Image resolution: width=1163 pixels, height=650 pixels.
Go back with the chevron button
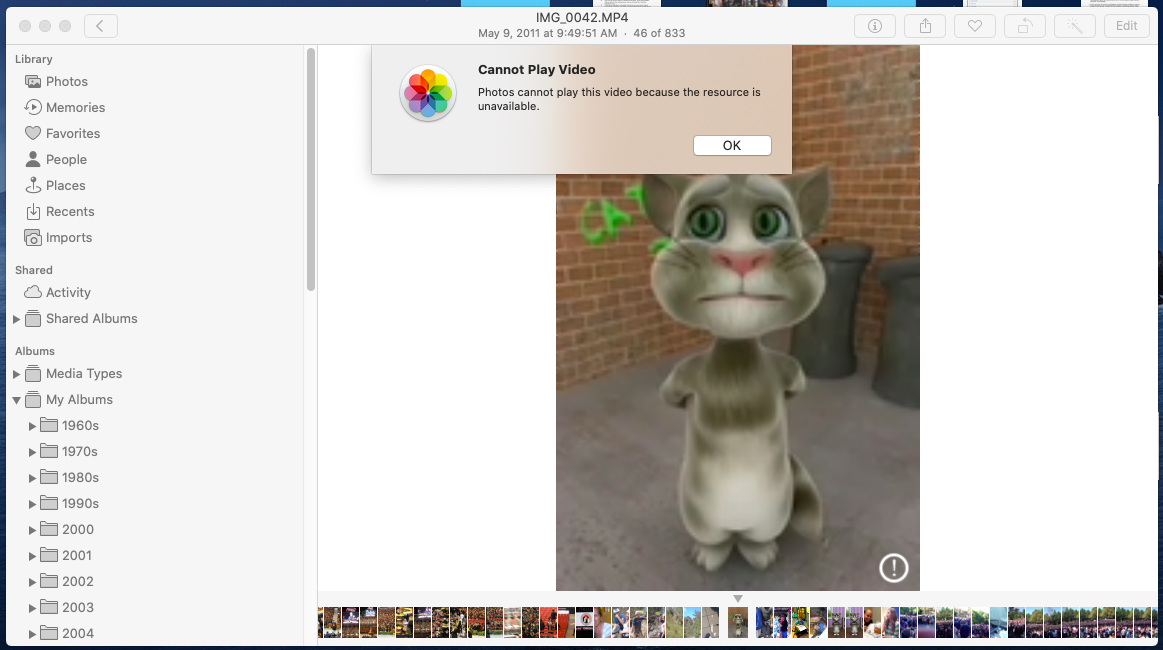pyautogui.click(x=100, y=26)
